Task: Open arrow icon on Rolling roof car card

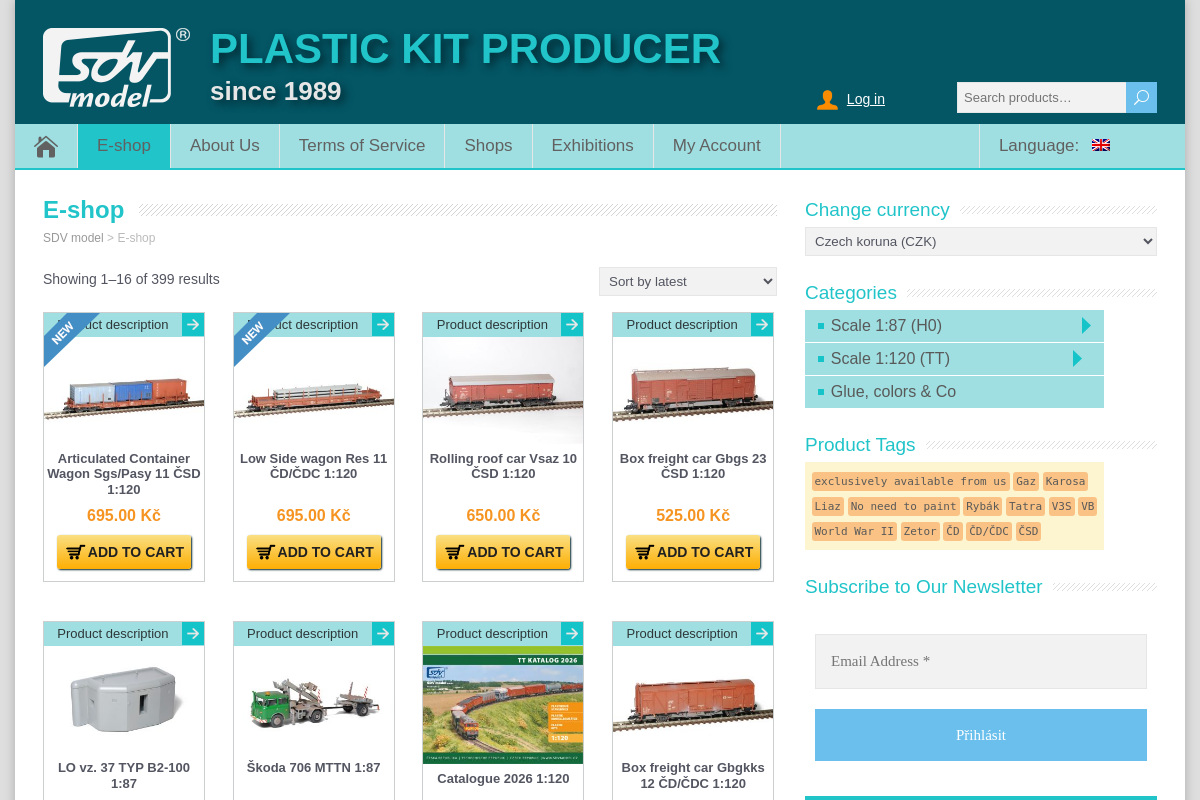Action: tap(572, 324)
